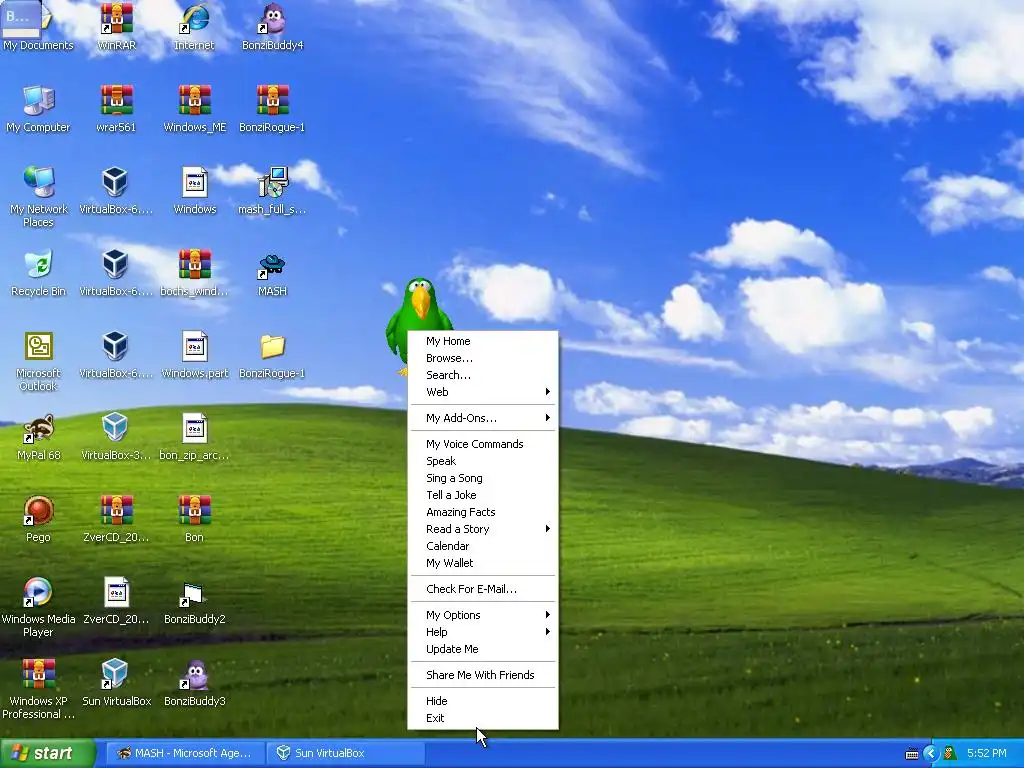This screenshot has height=768, width=1024.
Task: Click the Microsoft Outlook icon
Action: point(38,347)
